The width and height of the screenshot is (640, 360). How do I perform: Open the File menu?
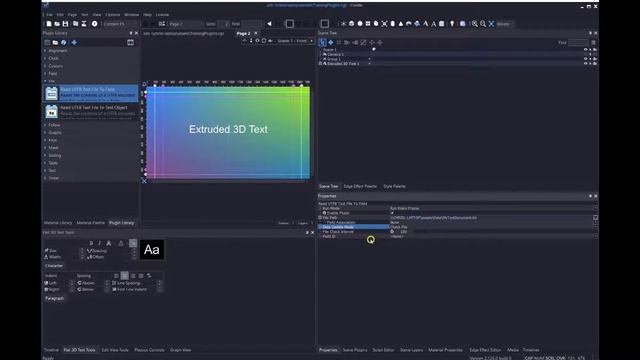[49, 15]
